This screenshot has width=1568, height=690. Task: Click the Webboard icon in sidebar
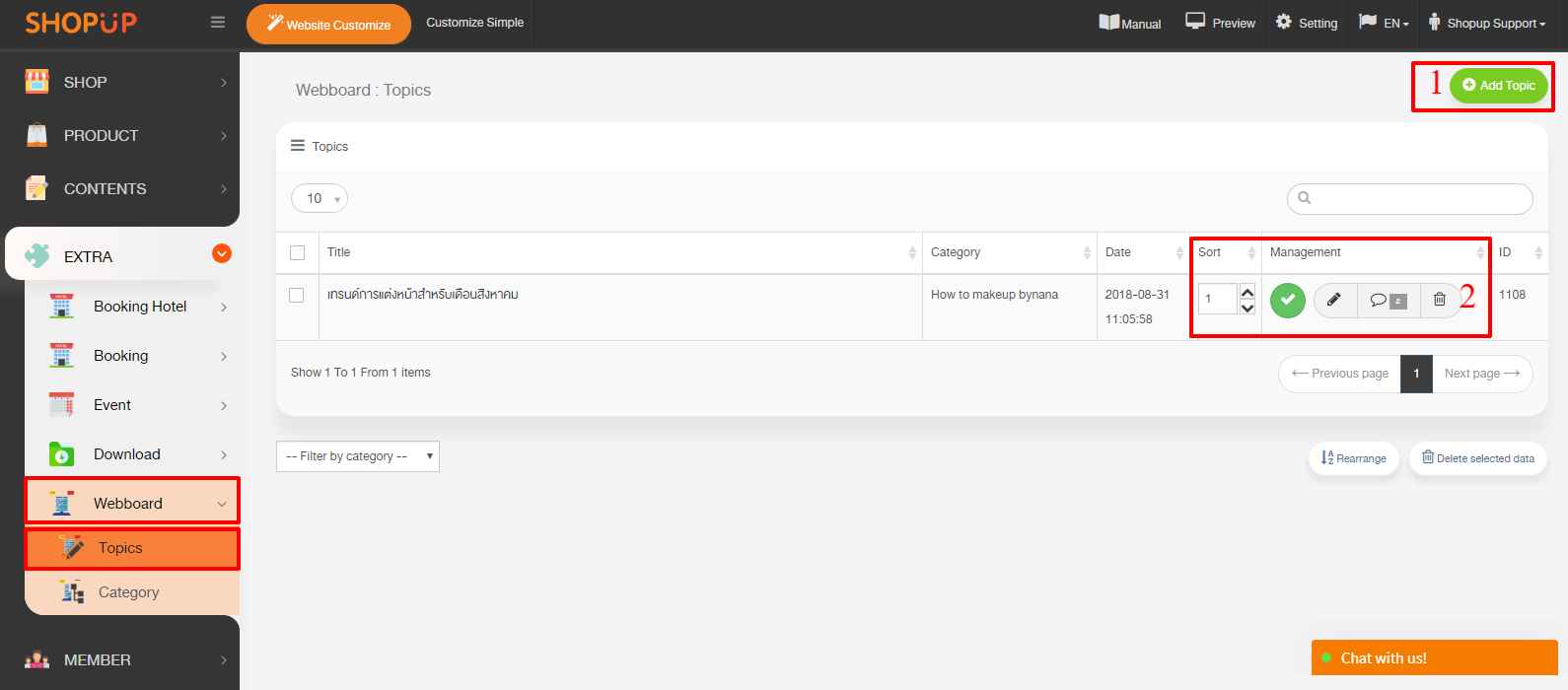[61, 504]
